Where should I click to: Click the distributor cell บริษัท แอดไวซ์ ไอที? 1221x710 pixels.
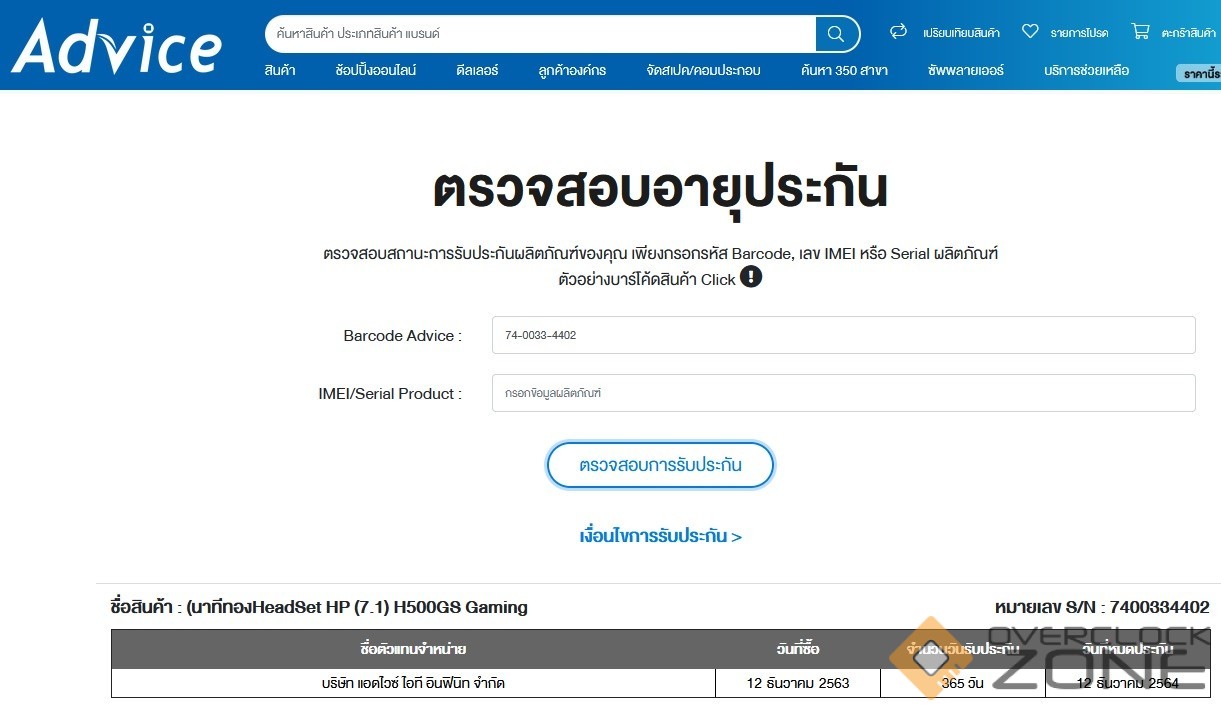point(413,683)
